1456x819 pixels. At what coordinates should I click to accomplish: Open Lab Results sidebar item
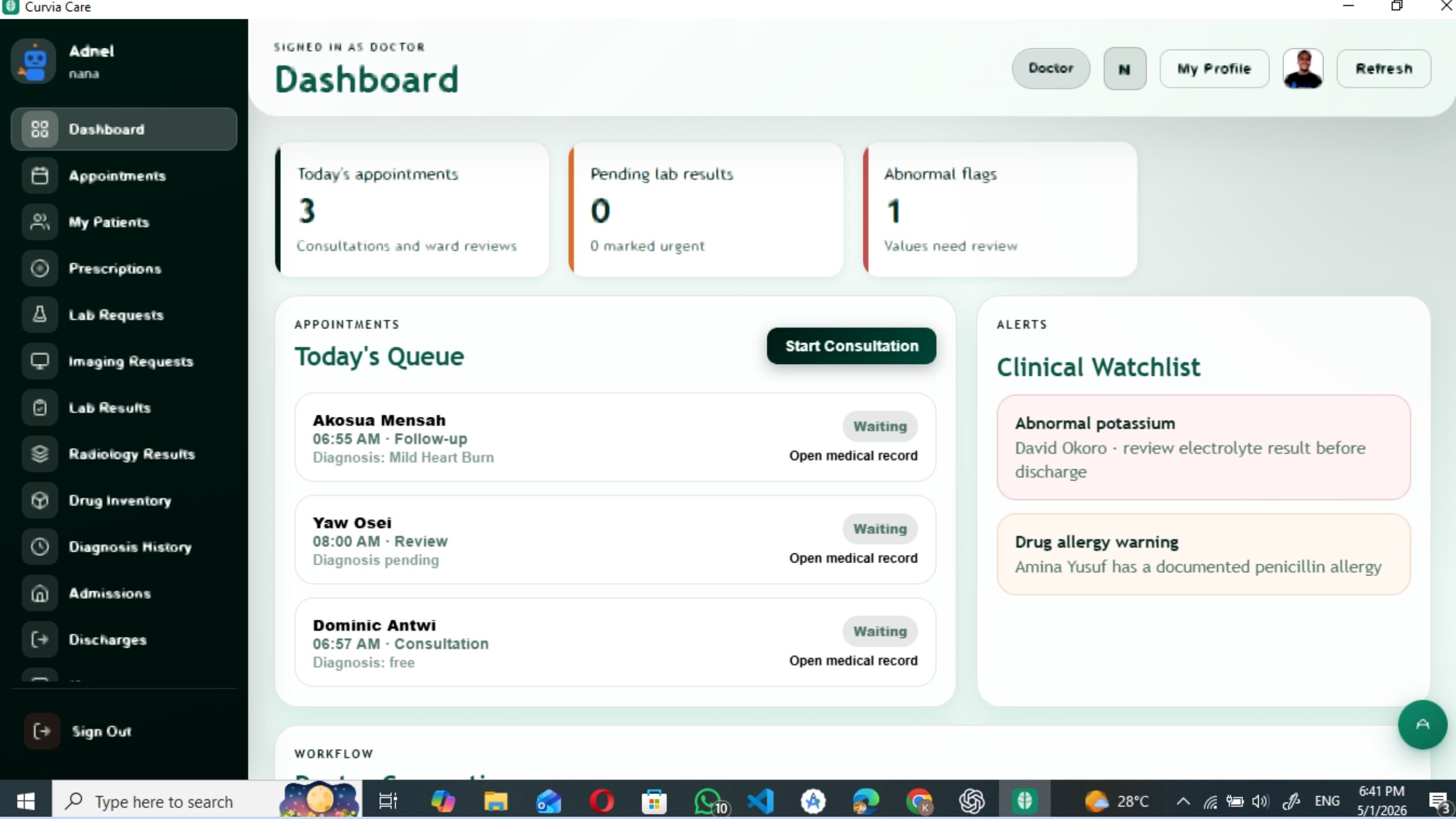point(124,408)
